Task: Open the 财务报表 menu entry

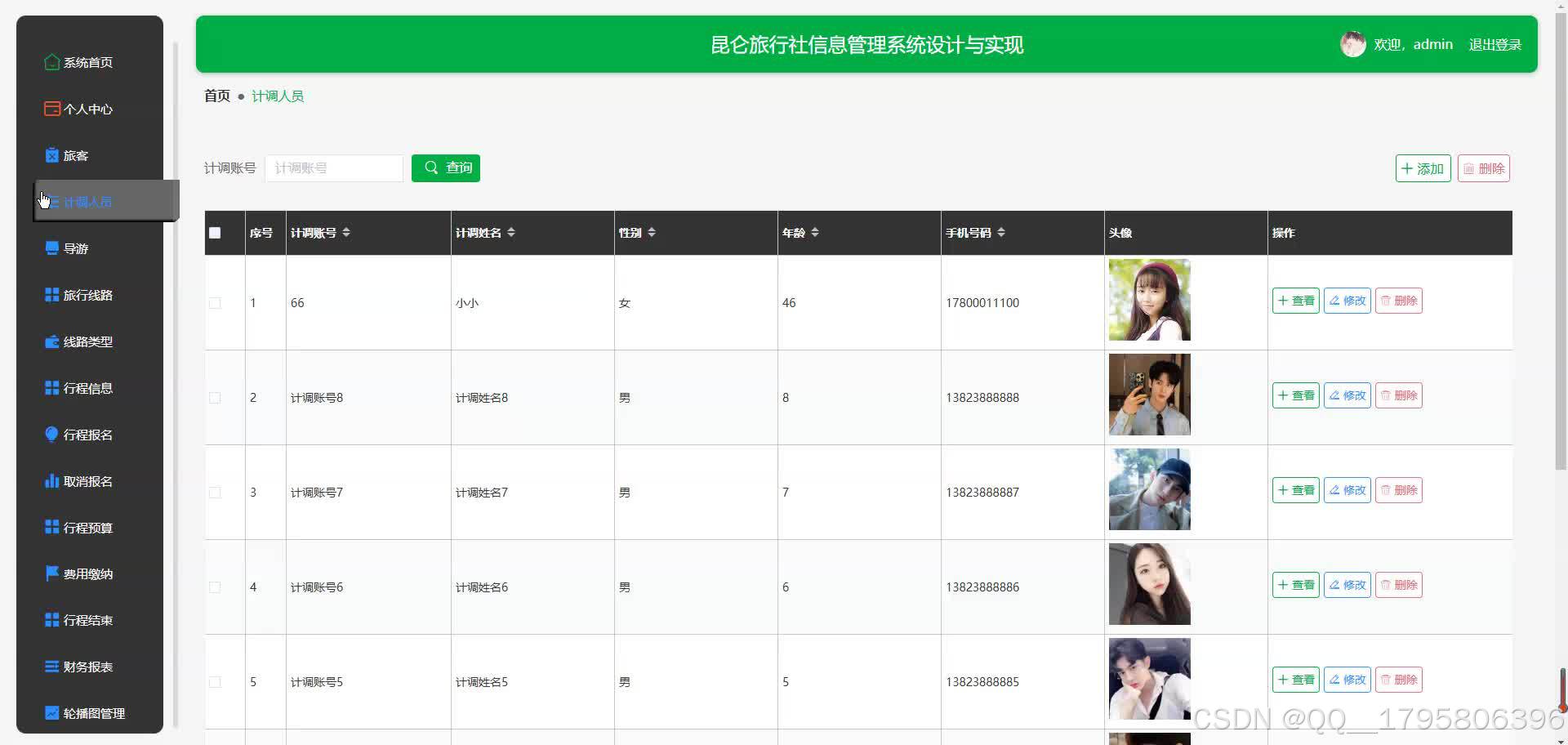Action: point(90,667)
